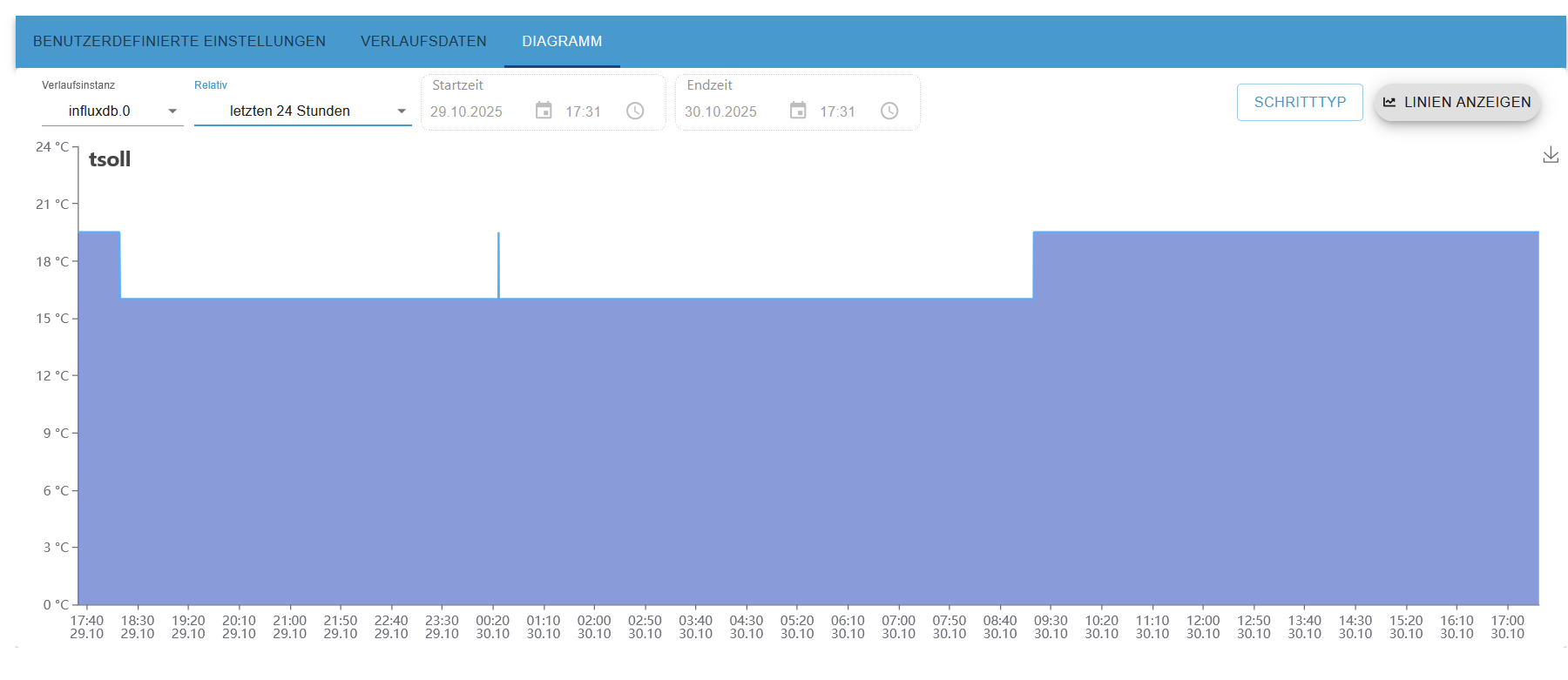
Task: Click the Linien anzeigen button
Action: coord(1457,102)
